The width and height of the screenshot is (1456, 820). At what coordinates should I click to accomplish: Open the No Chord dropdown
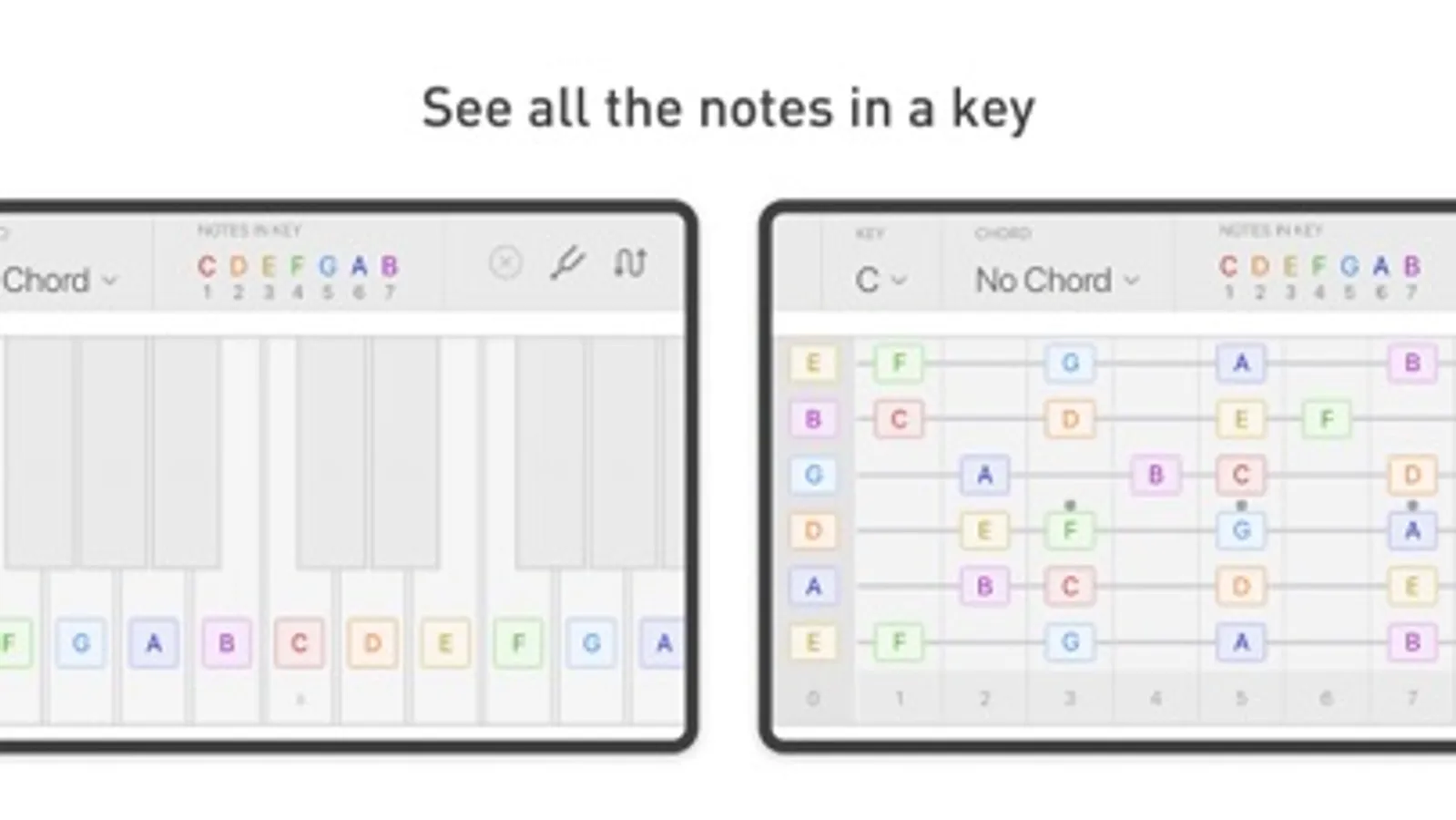(x=1056, y=280)
